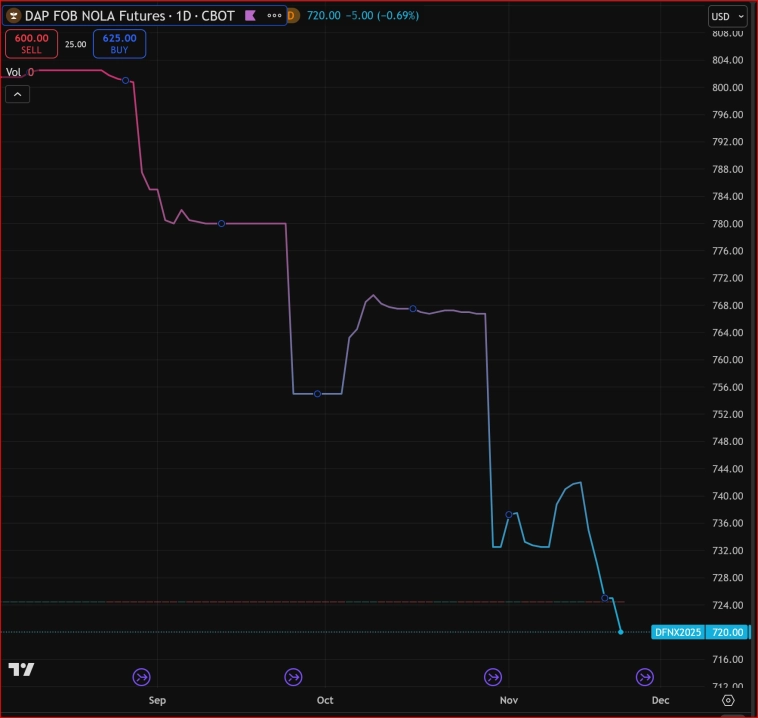Click the blue 720.00 current price label
The width and height of the screenshot is (758, 718).
[727, 632]
